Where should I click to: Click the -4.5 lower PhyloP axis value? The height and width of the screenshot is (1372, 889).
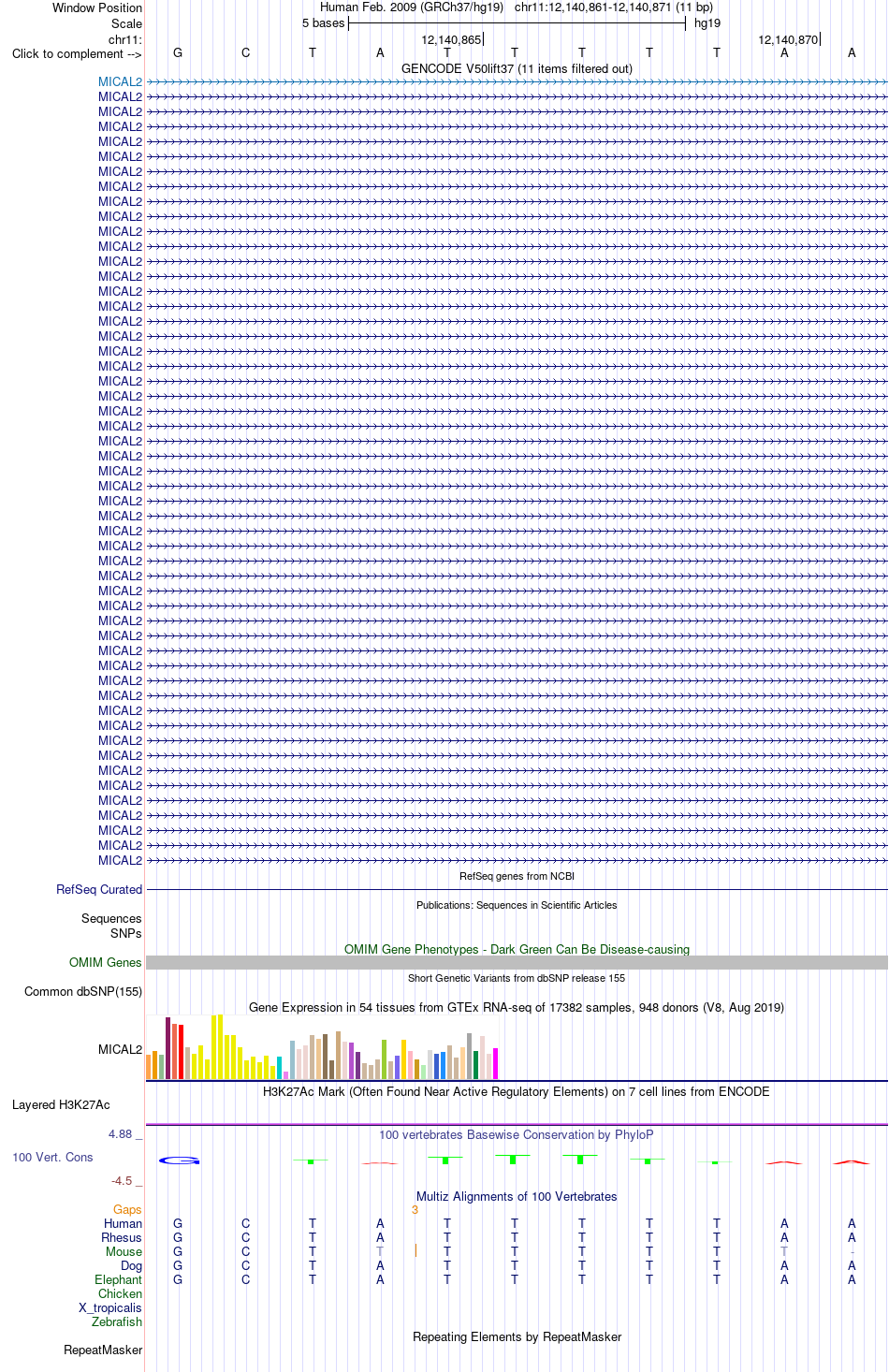point(123,1180)
